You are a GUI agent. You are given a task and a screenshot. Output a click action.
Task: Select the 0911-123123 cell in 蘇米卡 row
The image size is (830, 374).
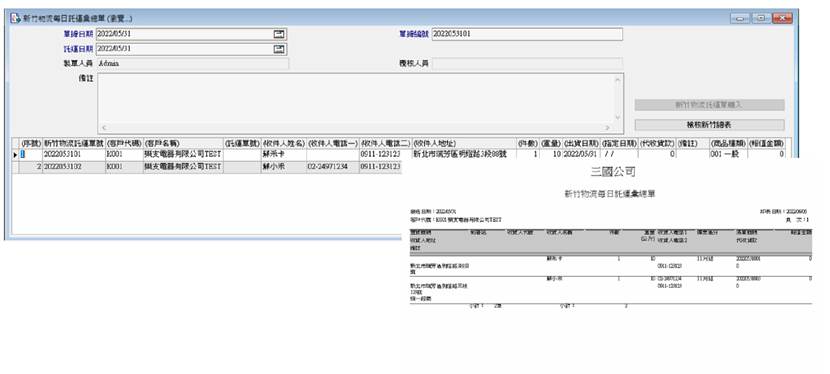[385, 154]
